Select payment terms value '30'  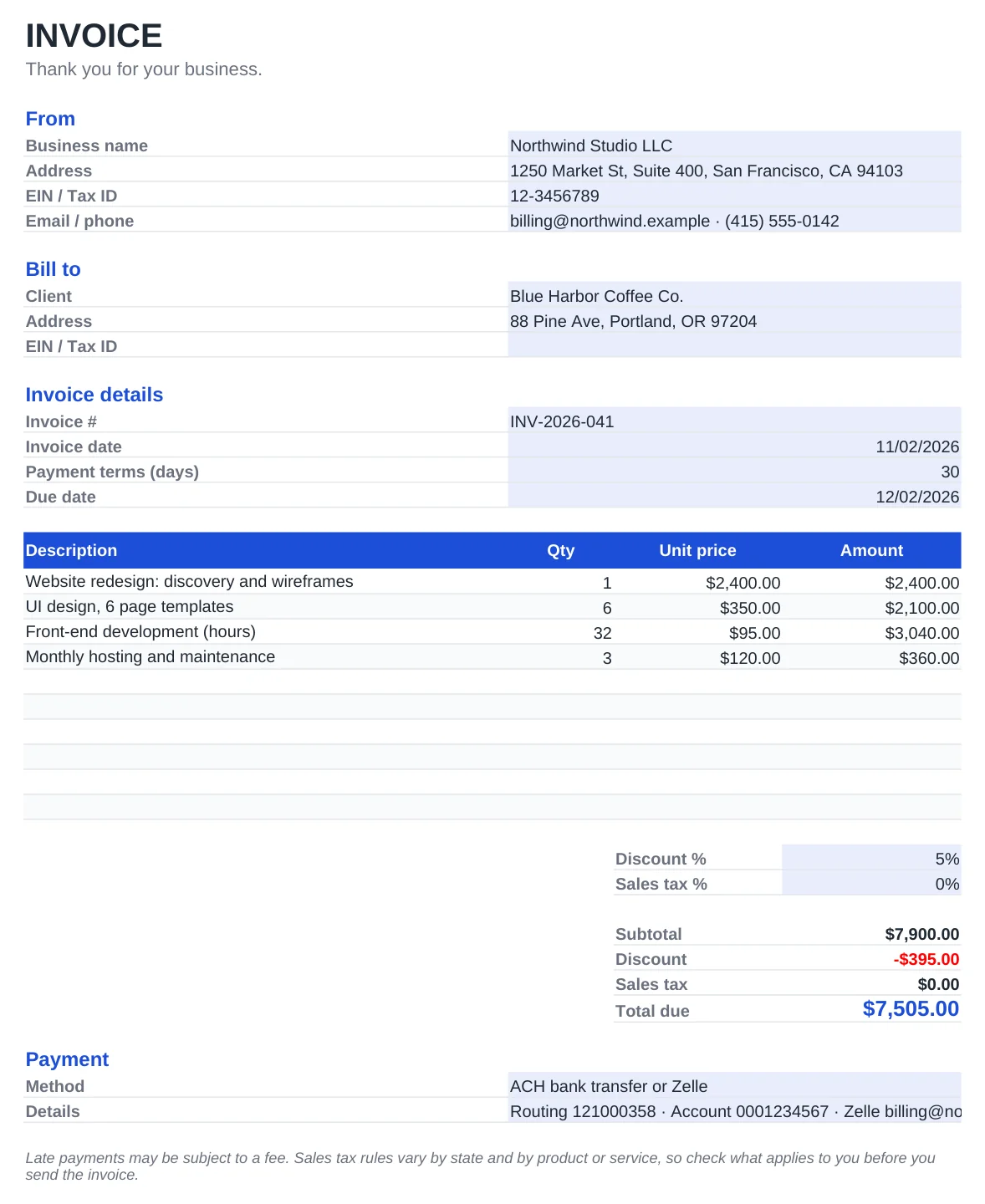click(x=734, y=470)
